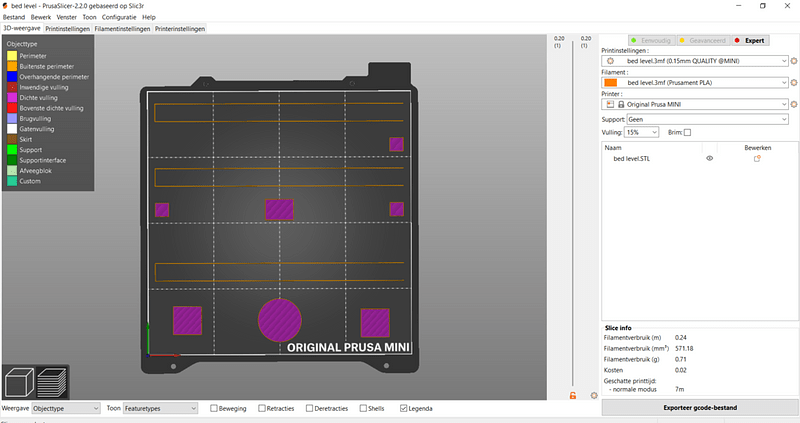Switch to Printerinstellingen tab

tap(180, 29)
